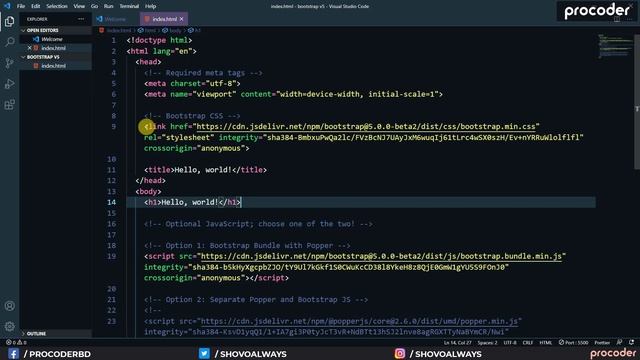The width and height of the screenshot is (640, 360).
Task: Click the Ln 14, Col 27 status item
Action: pos(457,342)
